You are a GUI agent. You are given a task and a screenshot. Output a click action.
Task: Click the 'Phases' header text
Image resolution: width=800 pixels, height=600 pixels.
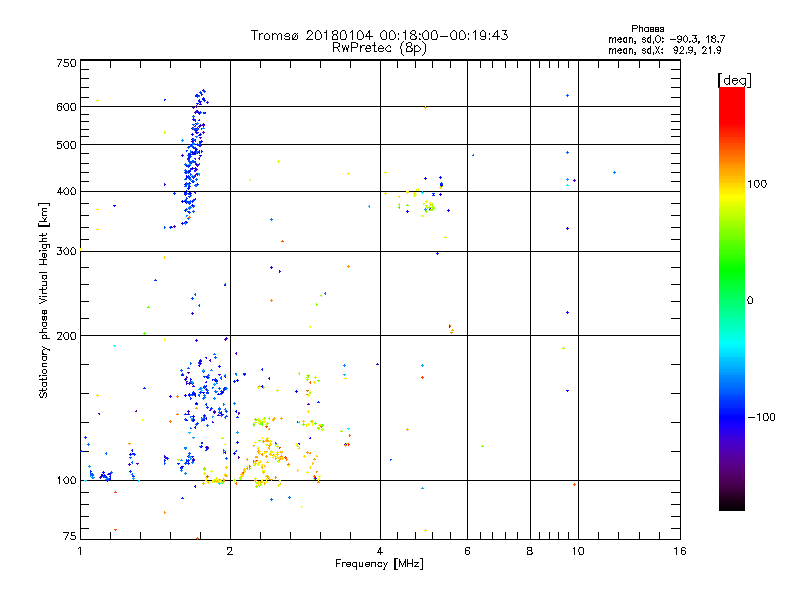(x=647, y=29)
